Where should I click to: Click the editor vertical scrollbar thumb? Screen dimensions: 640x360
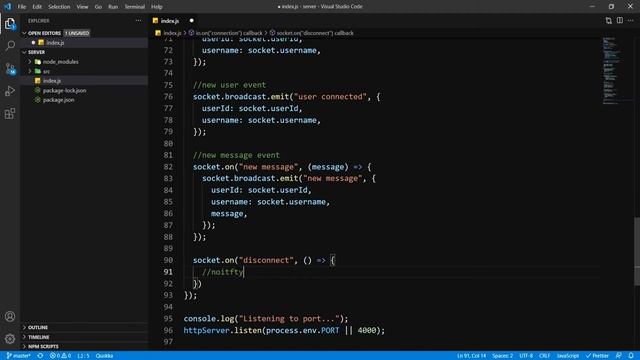(637, 251)
